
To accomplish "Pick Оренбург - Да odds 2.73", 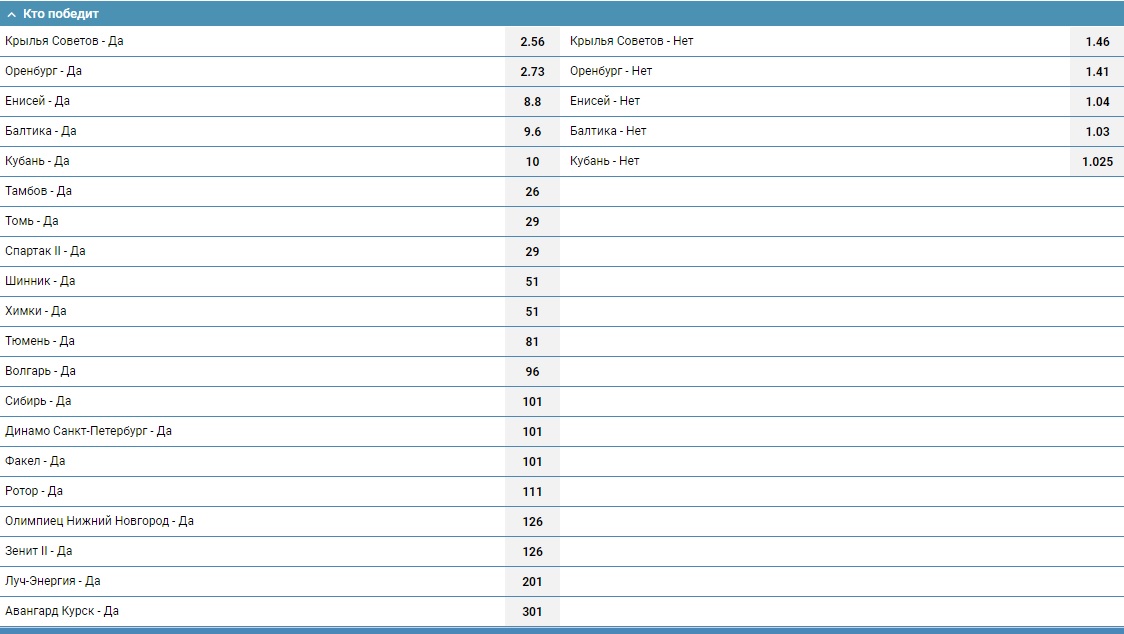I will (532, 72).
